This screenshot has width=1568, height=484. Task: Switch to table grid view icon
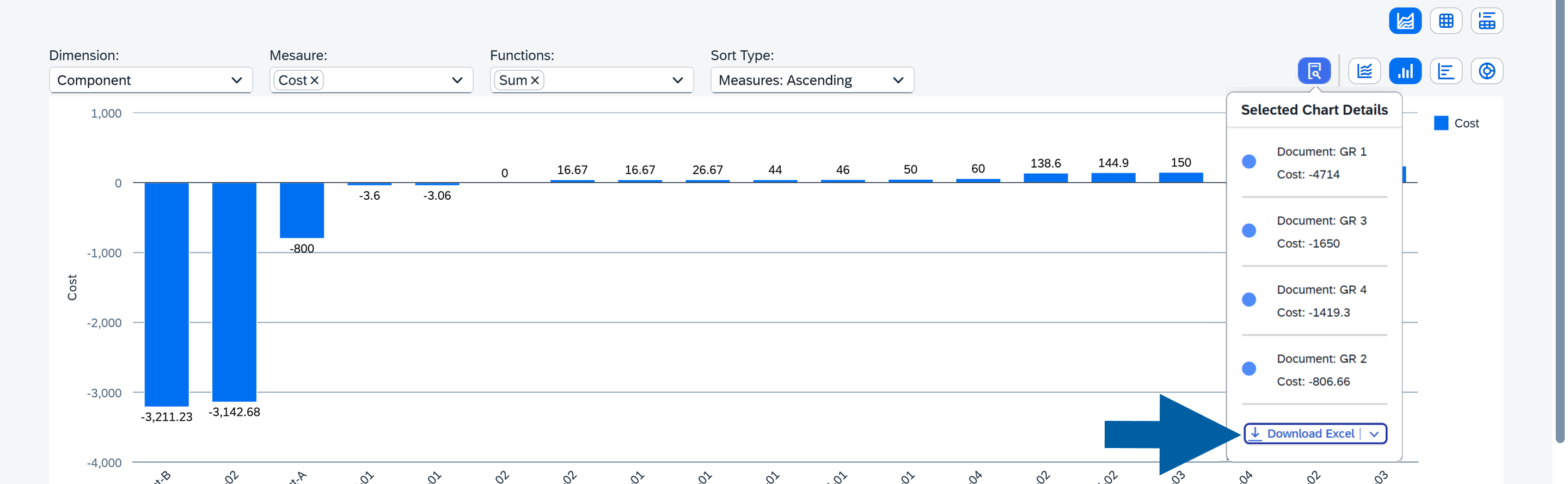(x=1446, y=21)
